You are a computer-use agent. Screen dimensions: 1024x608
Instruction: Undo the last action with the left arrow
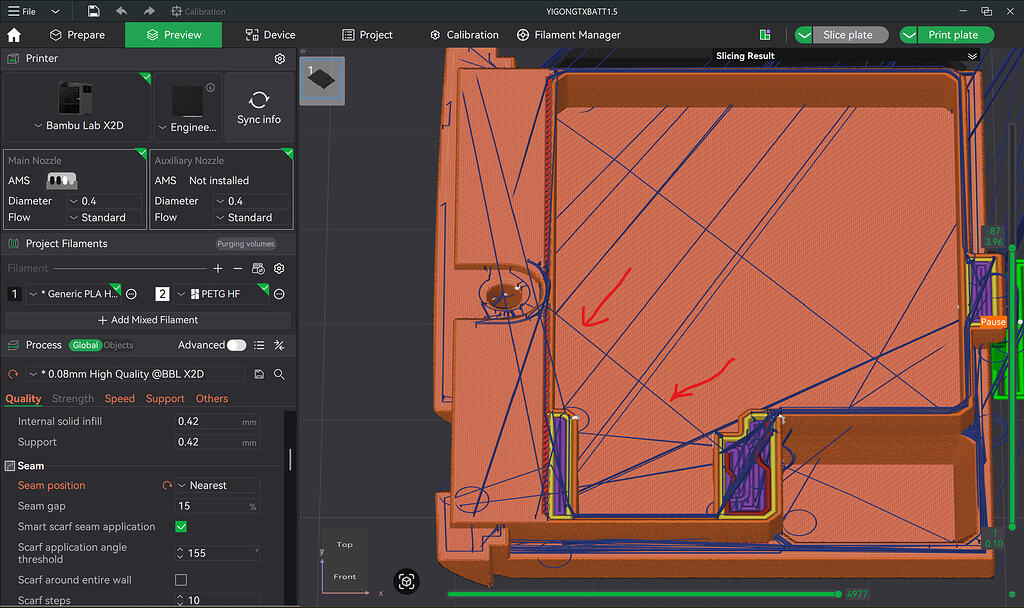click(x=121, y=11)
